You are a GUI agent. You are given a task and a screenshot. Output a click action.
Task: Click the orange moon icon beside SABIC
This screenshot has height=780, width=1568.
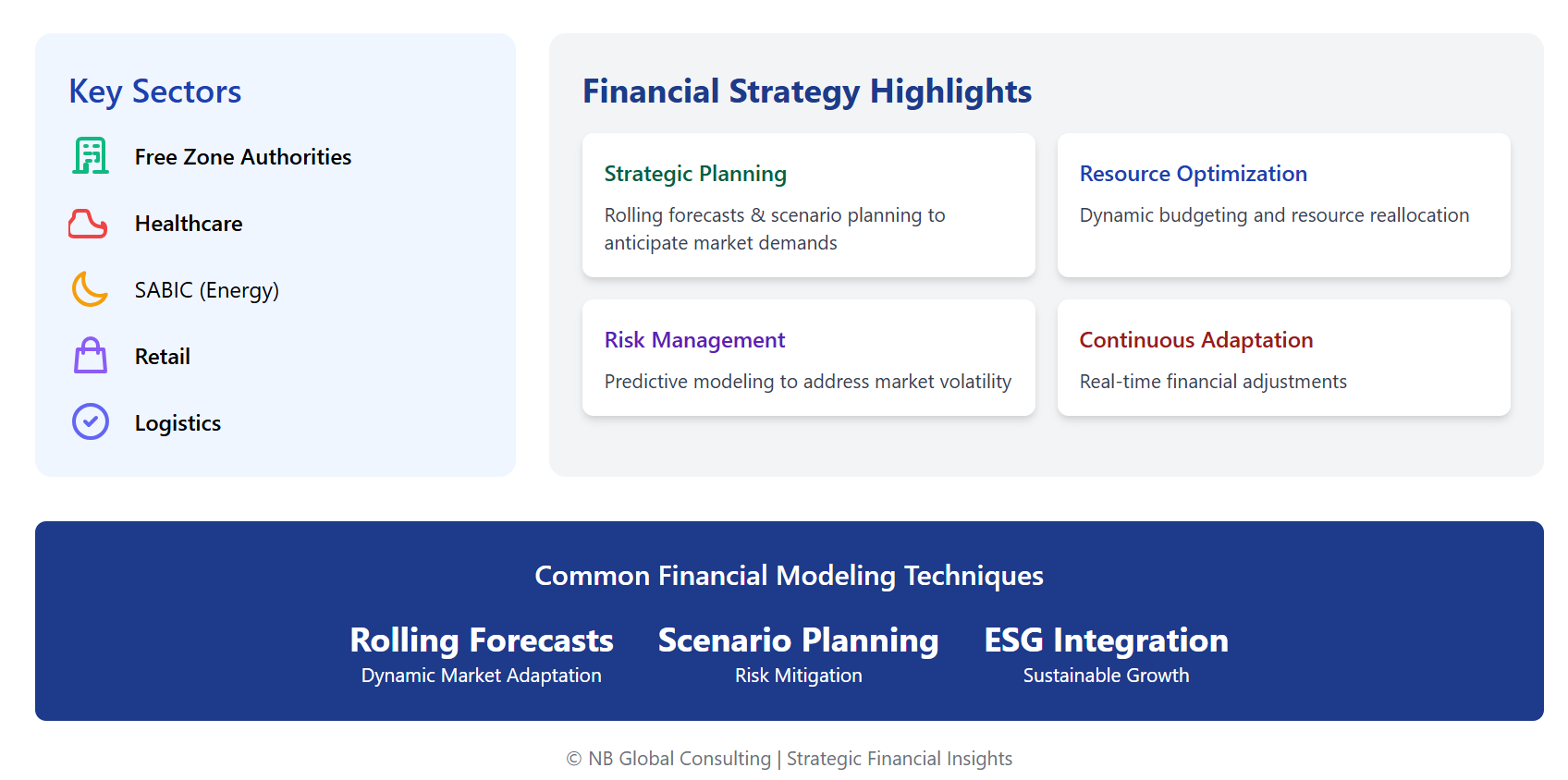click(x=90, y=289)
